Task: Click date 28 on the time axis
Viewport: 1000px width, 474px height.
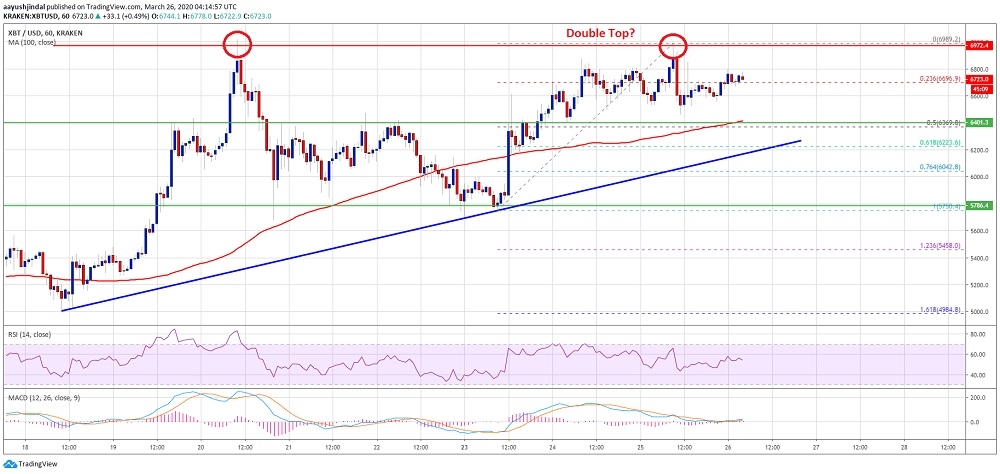Action: (x=903, y=447)
